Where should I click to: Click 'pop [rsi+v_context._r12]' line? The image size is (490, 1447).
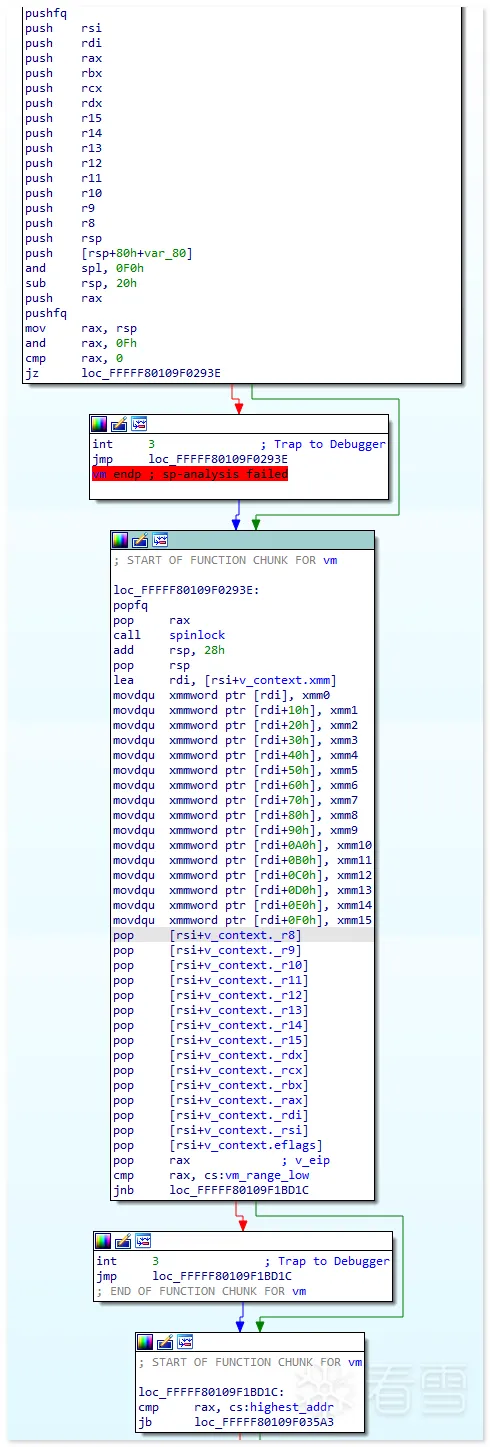click(211, 995)
